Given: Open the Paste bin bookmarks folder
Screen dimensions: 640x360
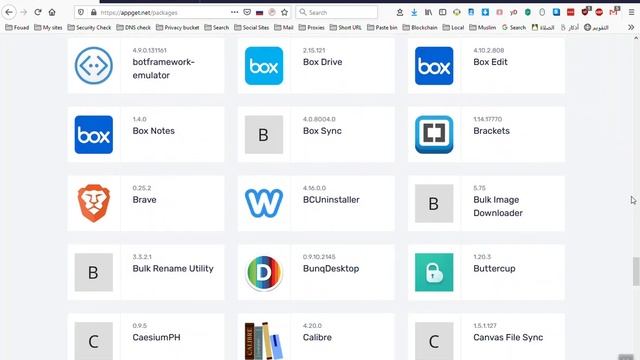Looking at the screenshot, I should [382, 27].
